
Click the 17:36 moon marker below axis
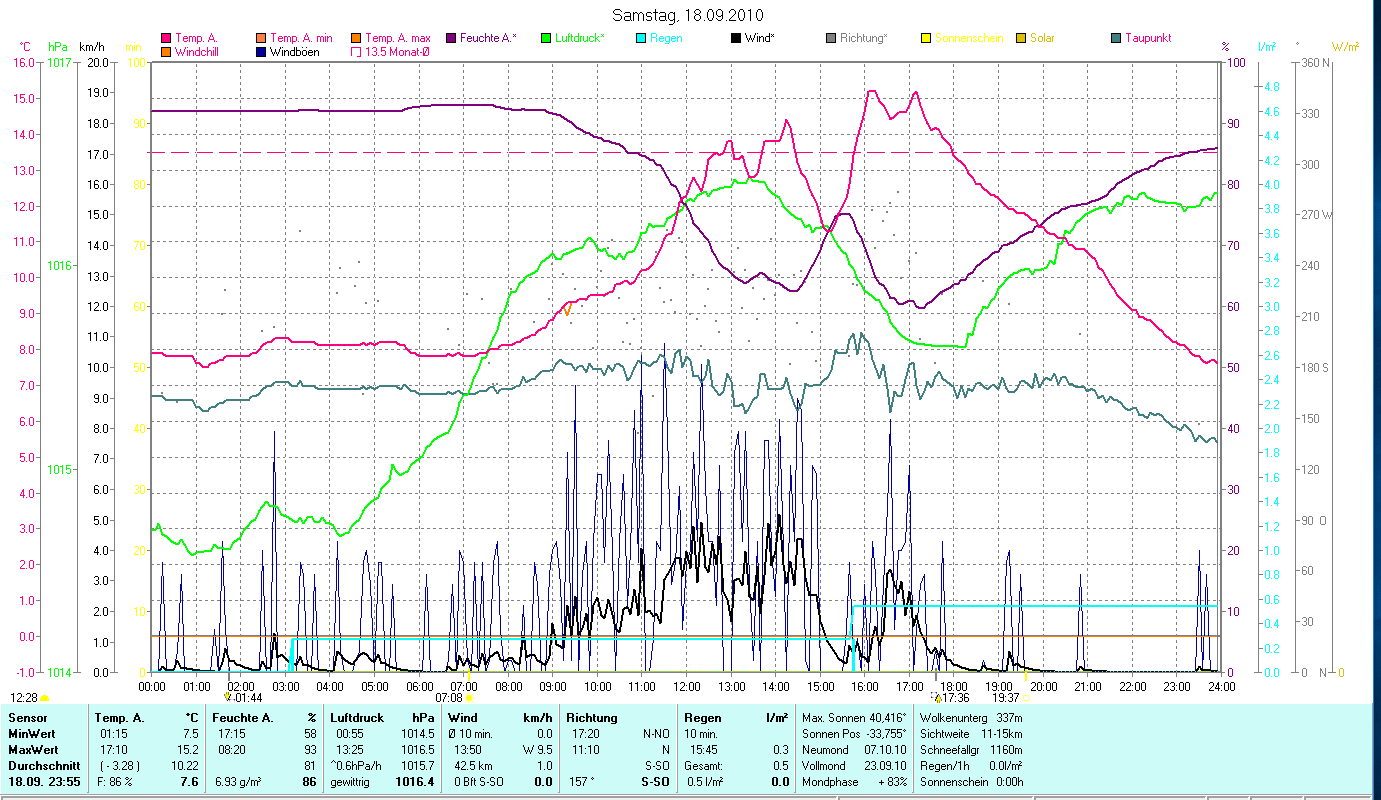click(953, 697)
